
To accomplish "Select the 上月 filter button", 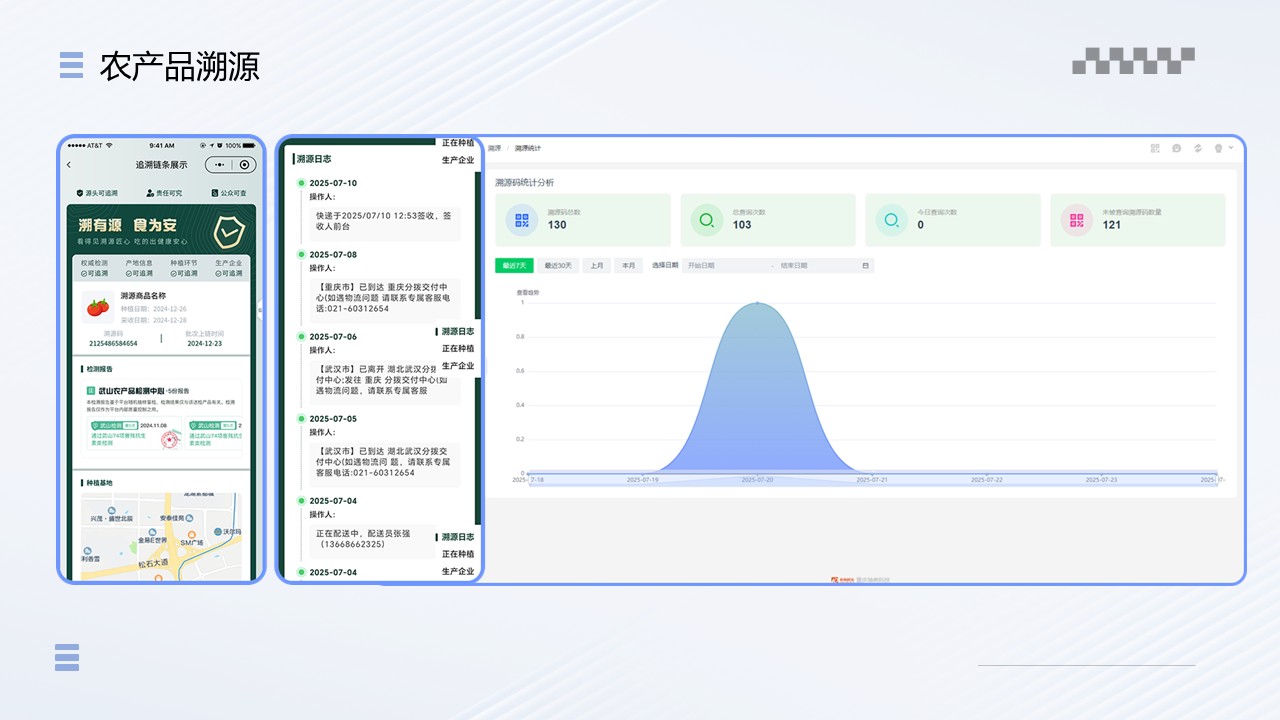I will pos(597,265).
